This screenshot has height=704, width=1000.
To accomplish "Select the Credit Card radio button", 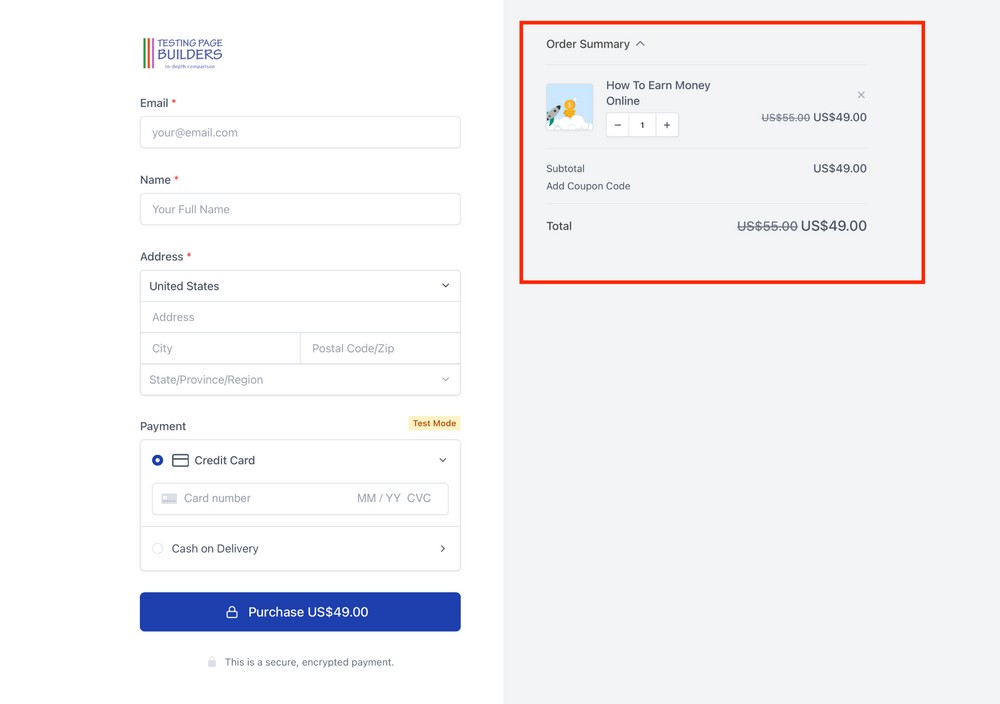I will pyautogui.click(x=157, y=460).
